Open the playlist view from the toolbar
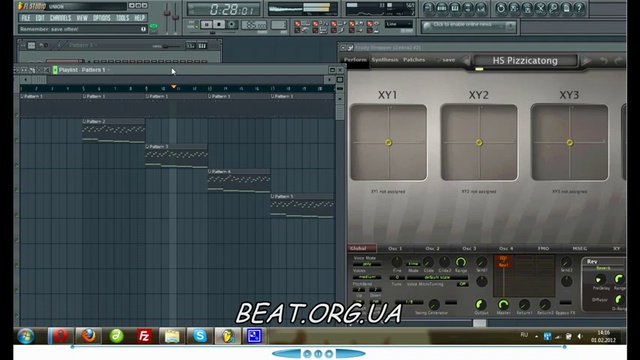Image resolution: width=640 pixels, height=360 pixels. tap(428, 8)
